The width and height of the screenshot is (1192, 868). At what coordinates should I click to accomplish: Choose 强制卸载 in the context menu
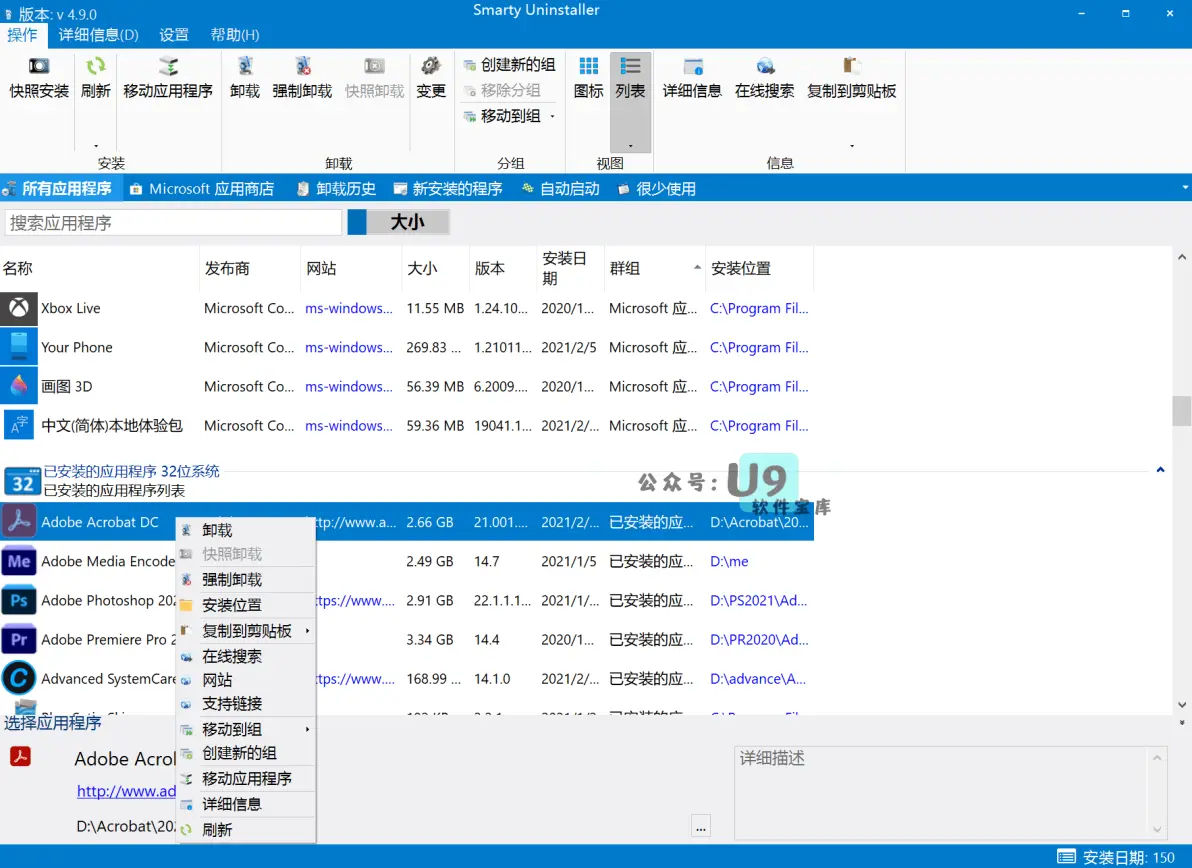[246, 580]
